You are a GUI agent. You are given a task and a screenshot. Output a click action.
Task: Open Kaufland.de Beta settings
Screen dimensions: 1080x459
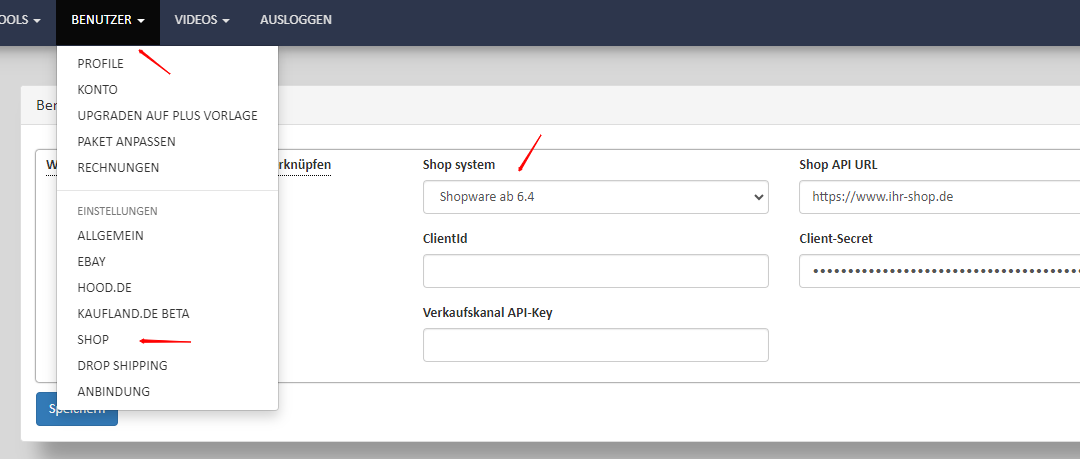[133, 314]
